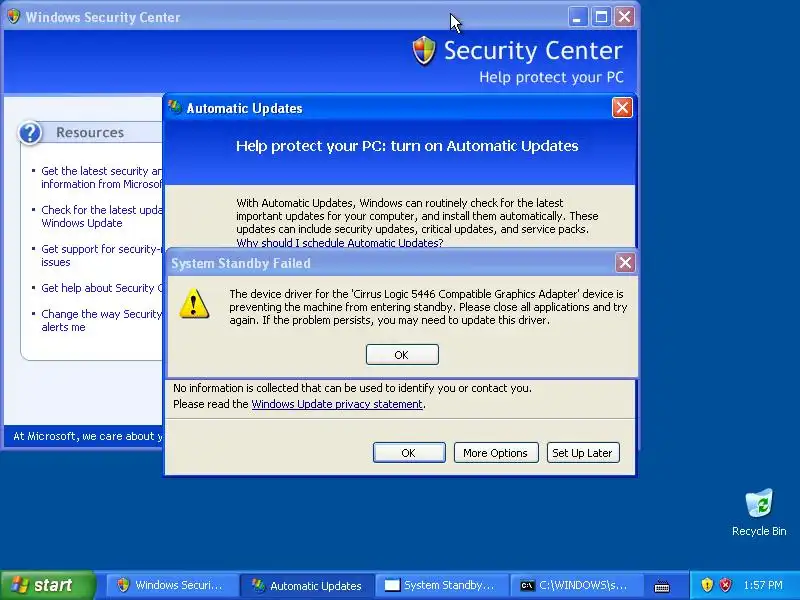The image size is (800, 600).
Task: Click the 1:57 PM system clock
Action: pos(763,585)
